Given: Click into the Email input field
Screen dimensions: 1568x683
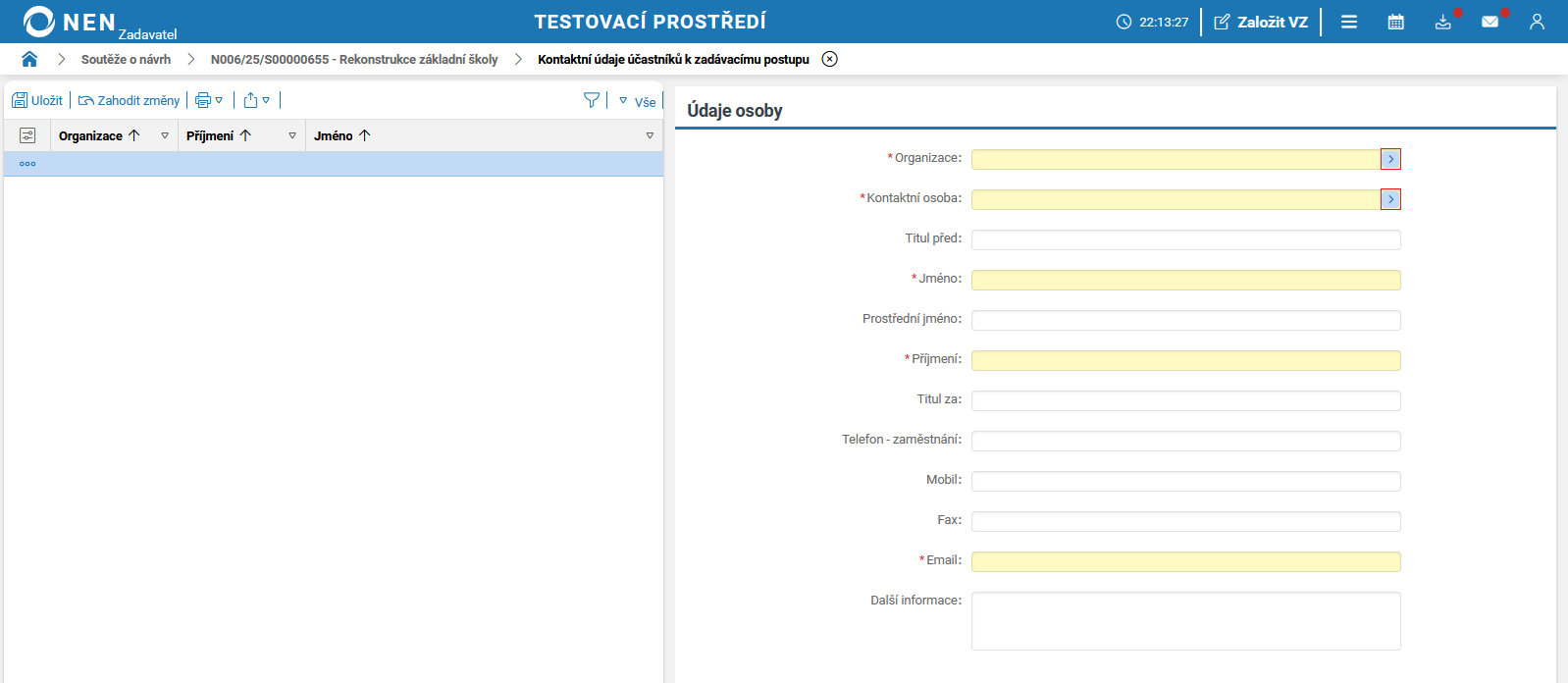Looking at the screenshot, I should click(1185, 561).
